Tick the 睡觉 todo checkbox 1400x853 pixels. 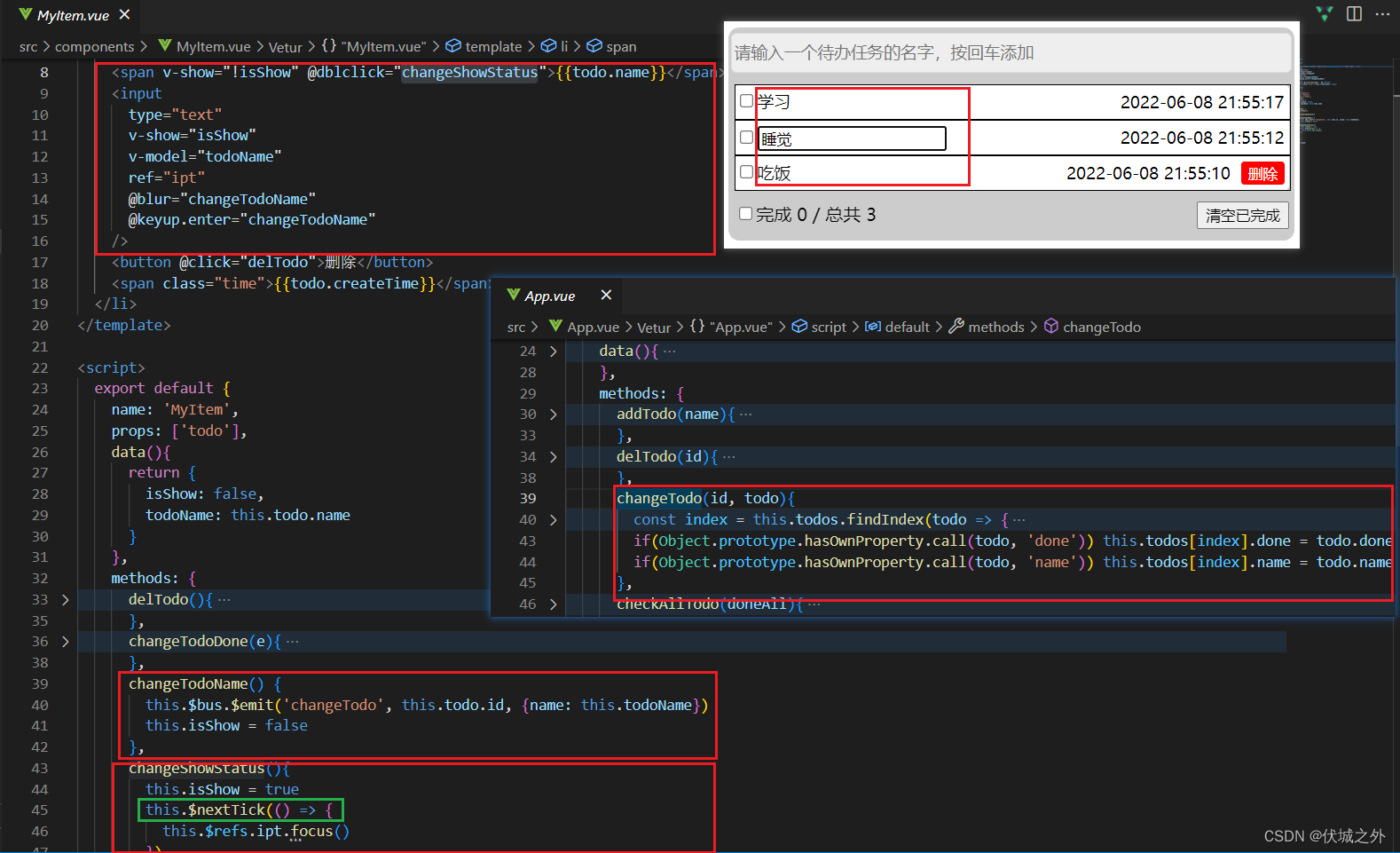(746, 138)
